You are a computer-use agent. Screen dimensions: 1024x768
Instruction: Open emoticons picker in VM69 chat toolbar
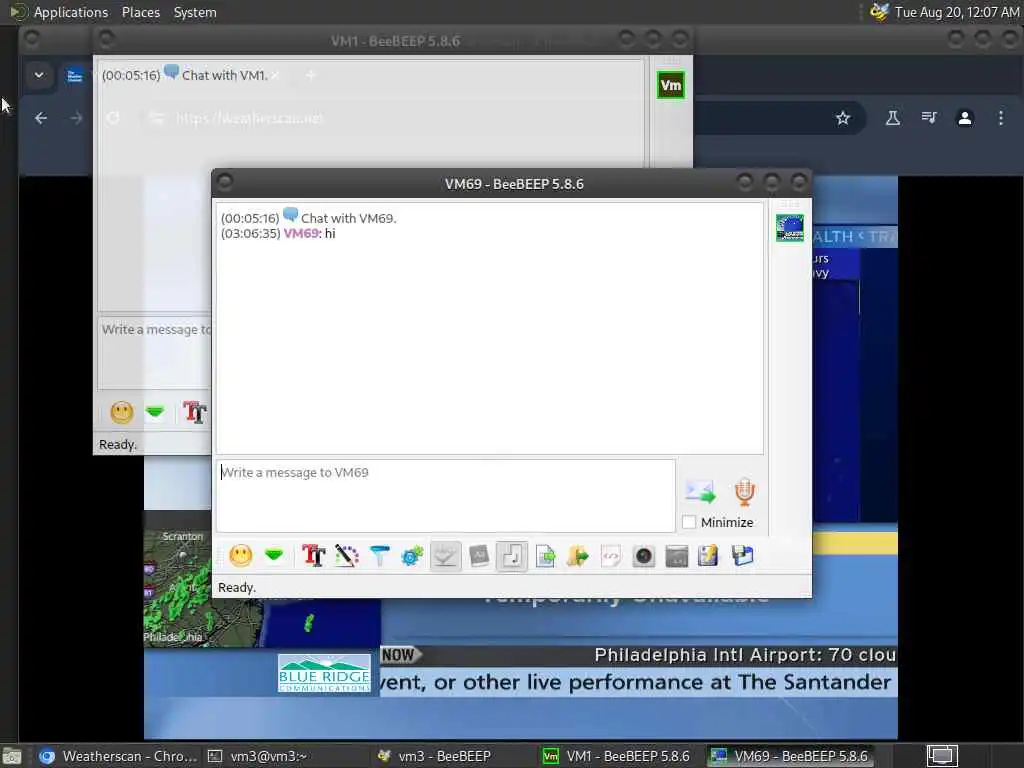pyautogui.click(x=240, y=556)
